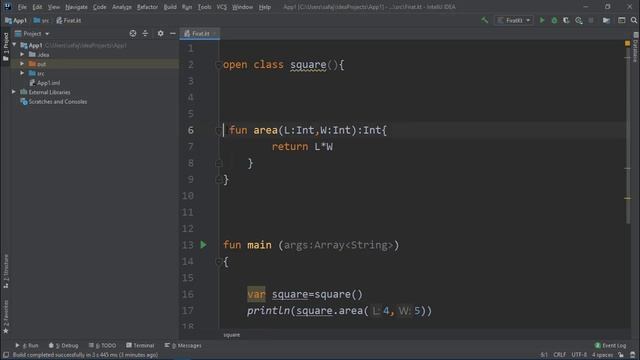Open the Messages tool window button
Viewport: 640px width, 360px height.
(x=183, y=345)
